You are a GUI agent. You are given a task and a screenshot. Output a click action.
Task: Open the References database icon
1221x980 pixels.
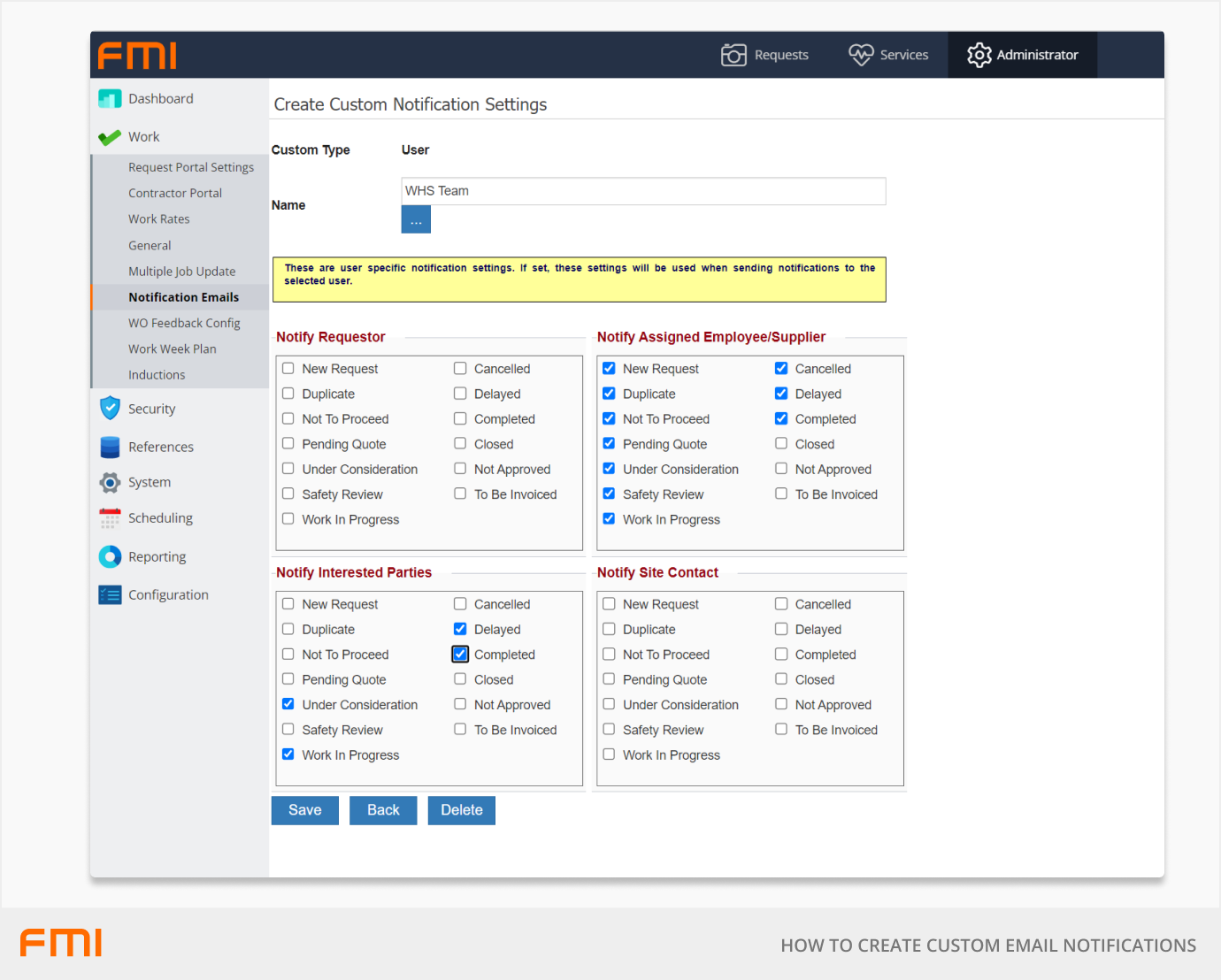pos(110,447)
